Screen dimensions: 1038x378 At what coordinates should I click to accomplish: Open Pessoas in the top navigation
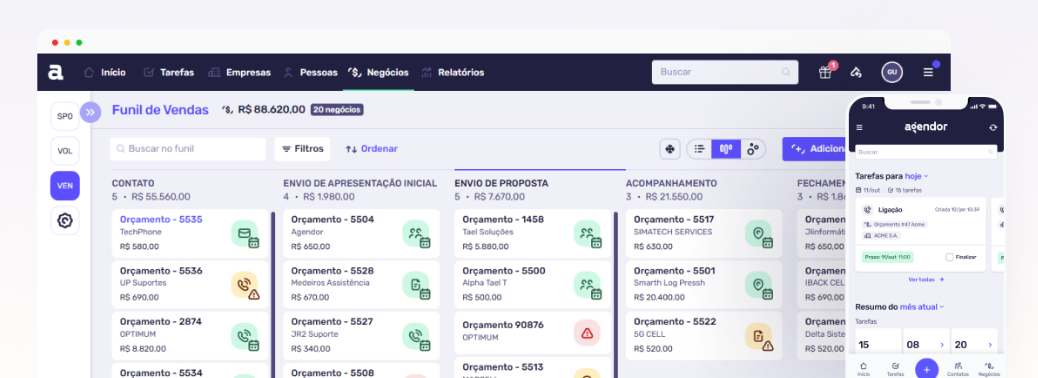(x=310, y=72)
